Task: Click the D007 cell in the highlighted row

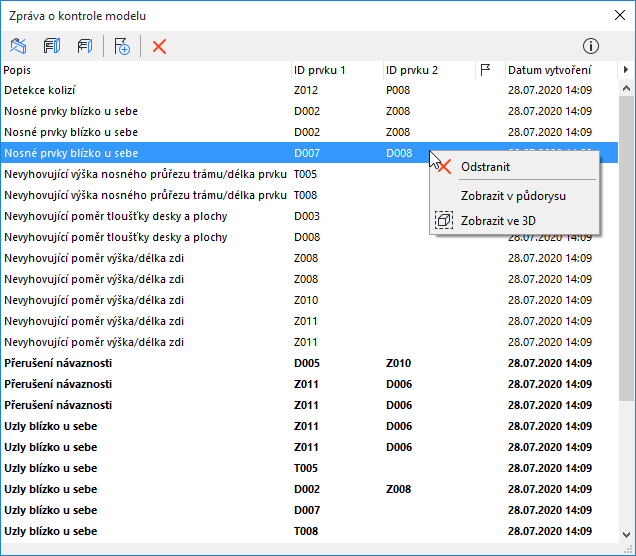Action: [307, 153]
